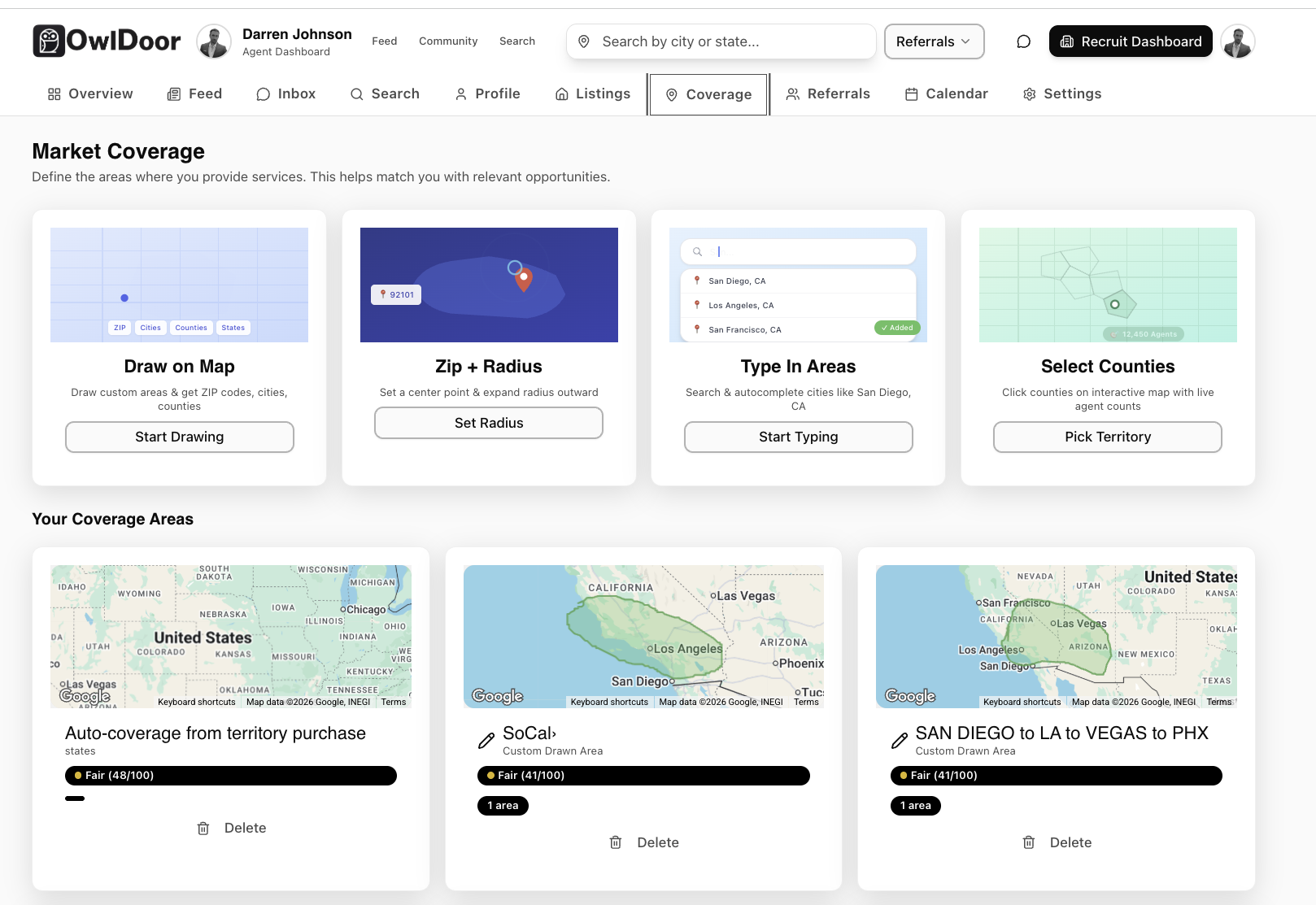Screen dimensions: 1316x905
Task: Click trash icon under Auto-coverage territory card
Action: 203,828
